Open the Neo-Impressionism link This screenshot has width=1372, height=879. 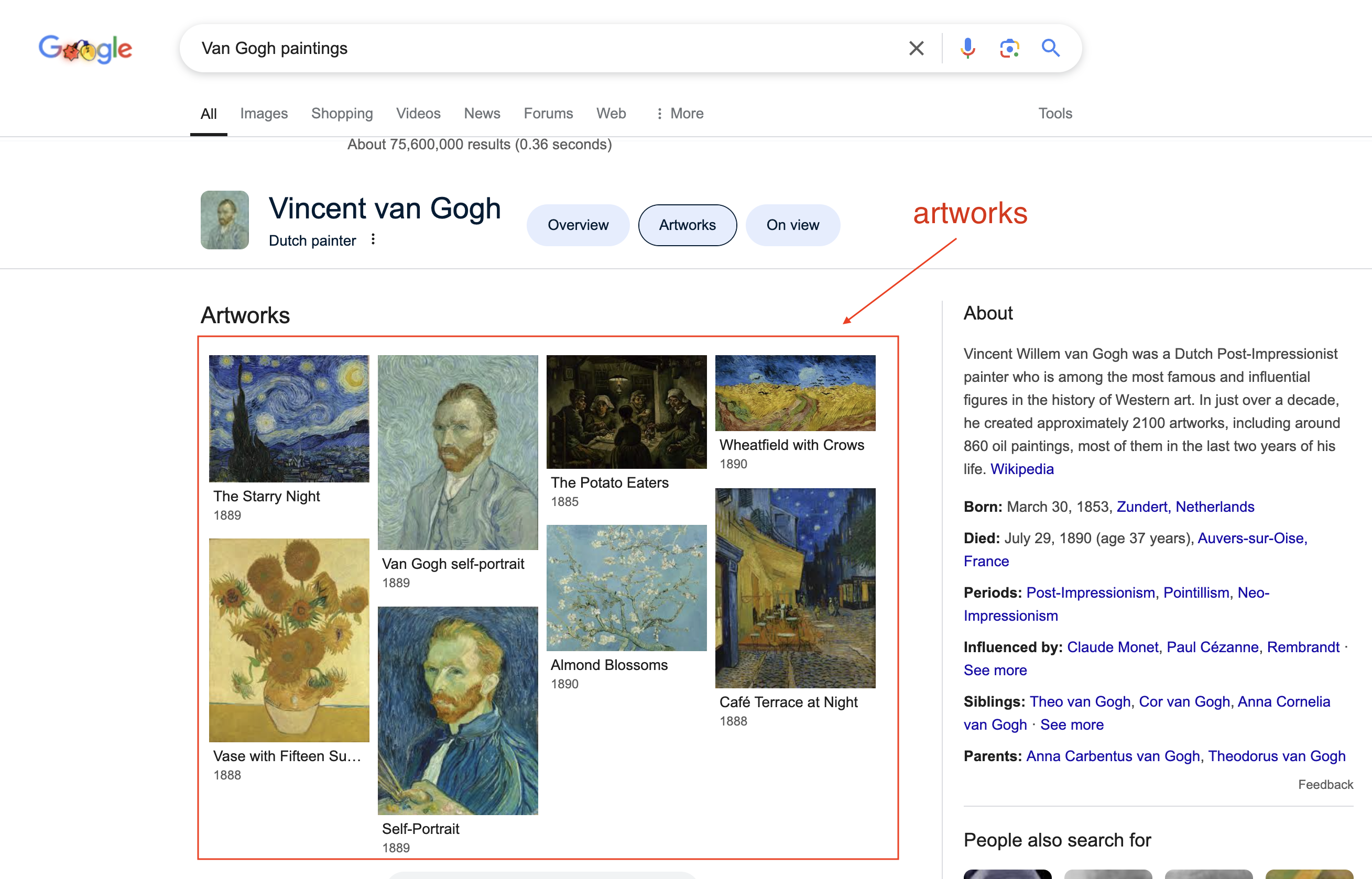(1116, 604)
